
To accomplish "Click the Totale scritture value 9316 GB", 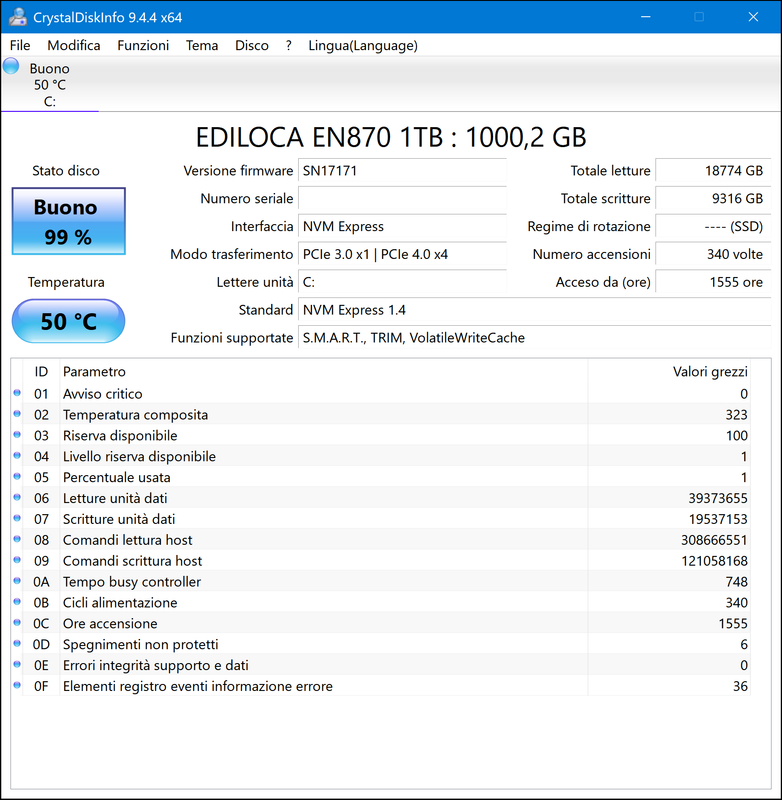I will click(x=713, y=198).
